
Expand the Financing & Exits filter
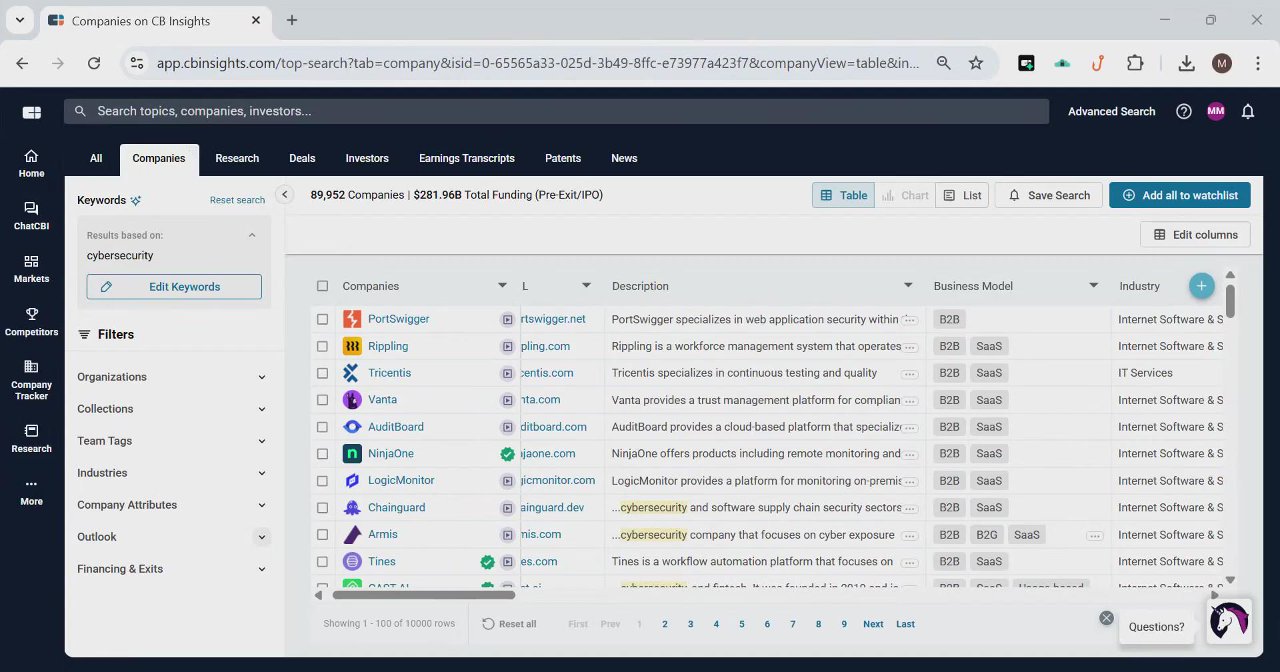pyautogui.click(x=172, y=569)
